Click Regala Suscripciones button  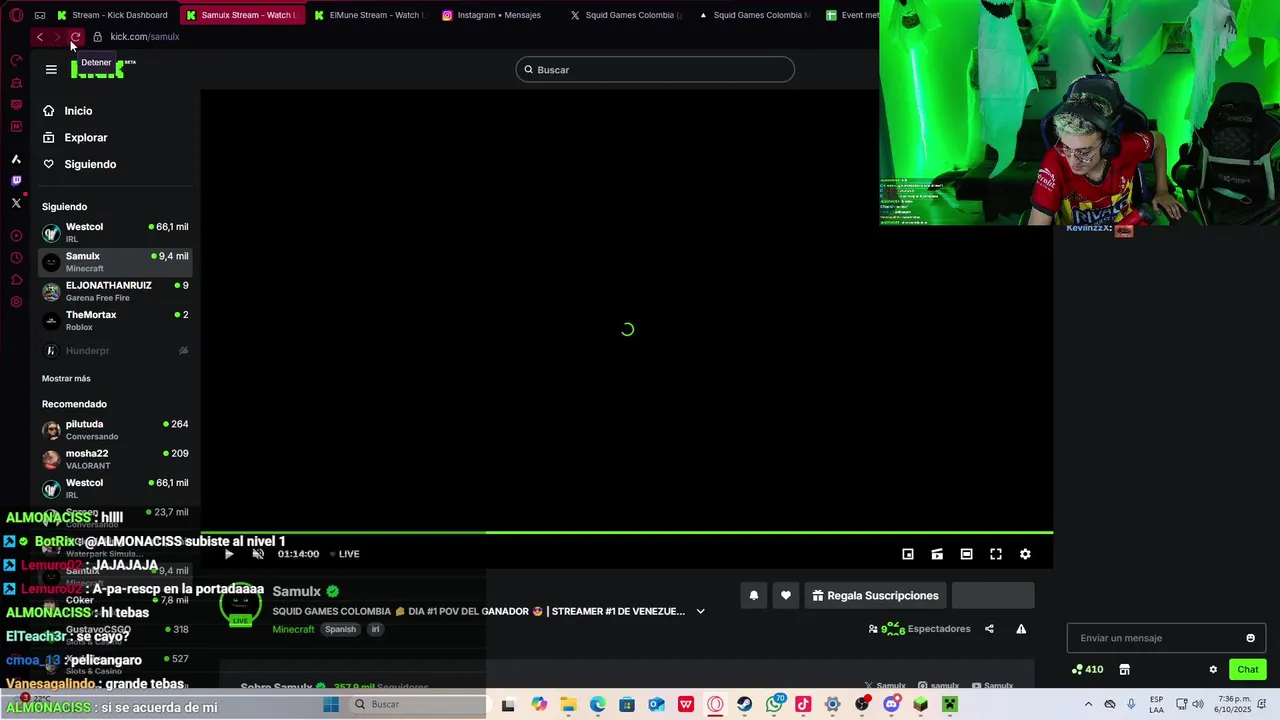tap(875, 596)
